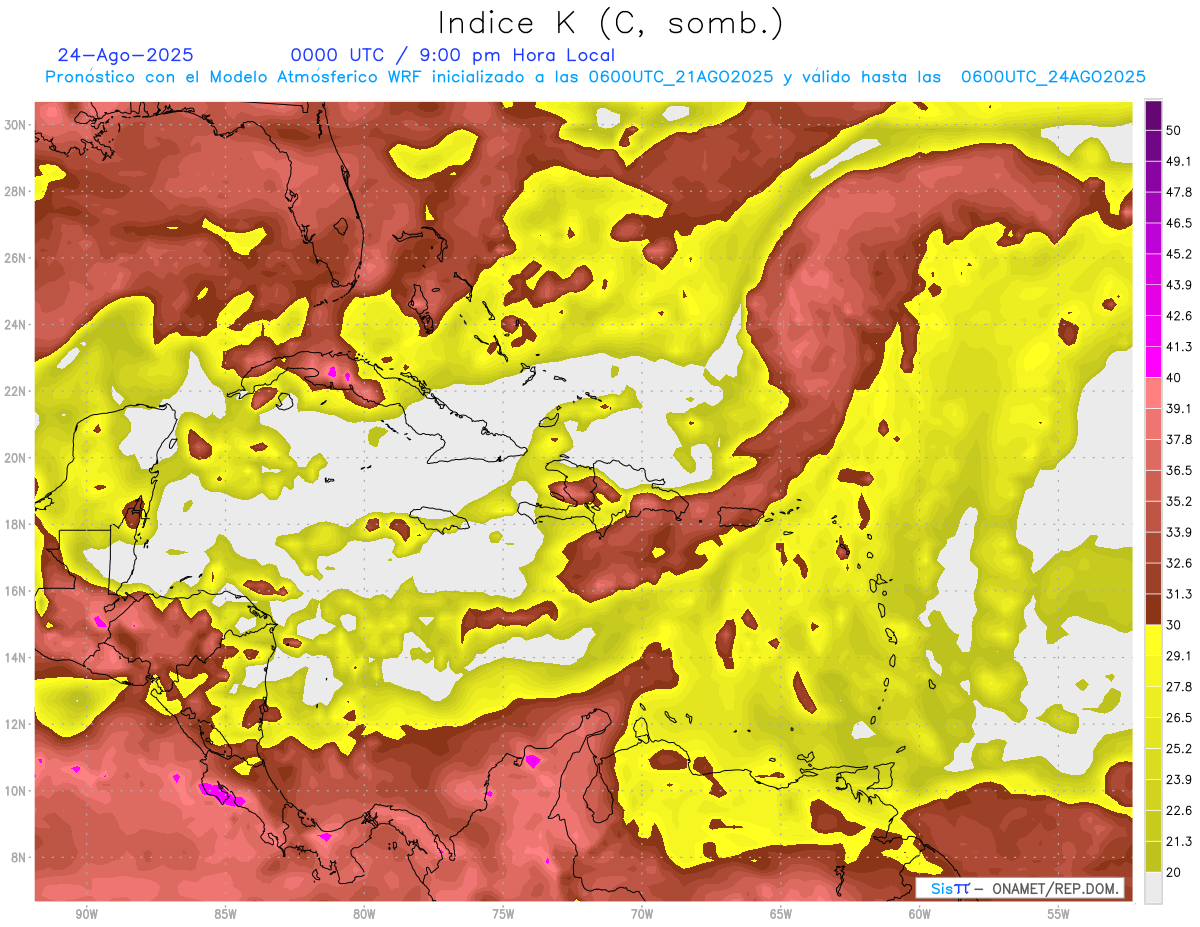The width and height of the screenshot is (1200, 927).
Task: Click the "65W" longitude label
Action: 781,915
